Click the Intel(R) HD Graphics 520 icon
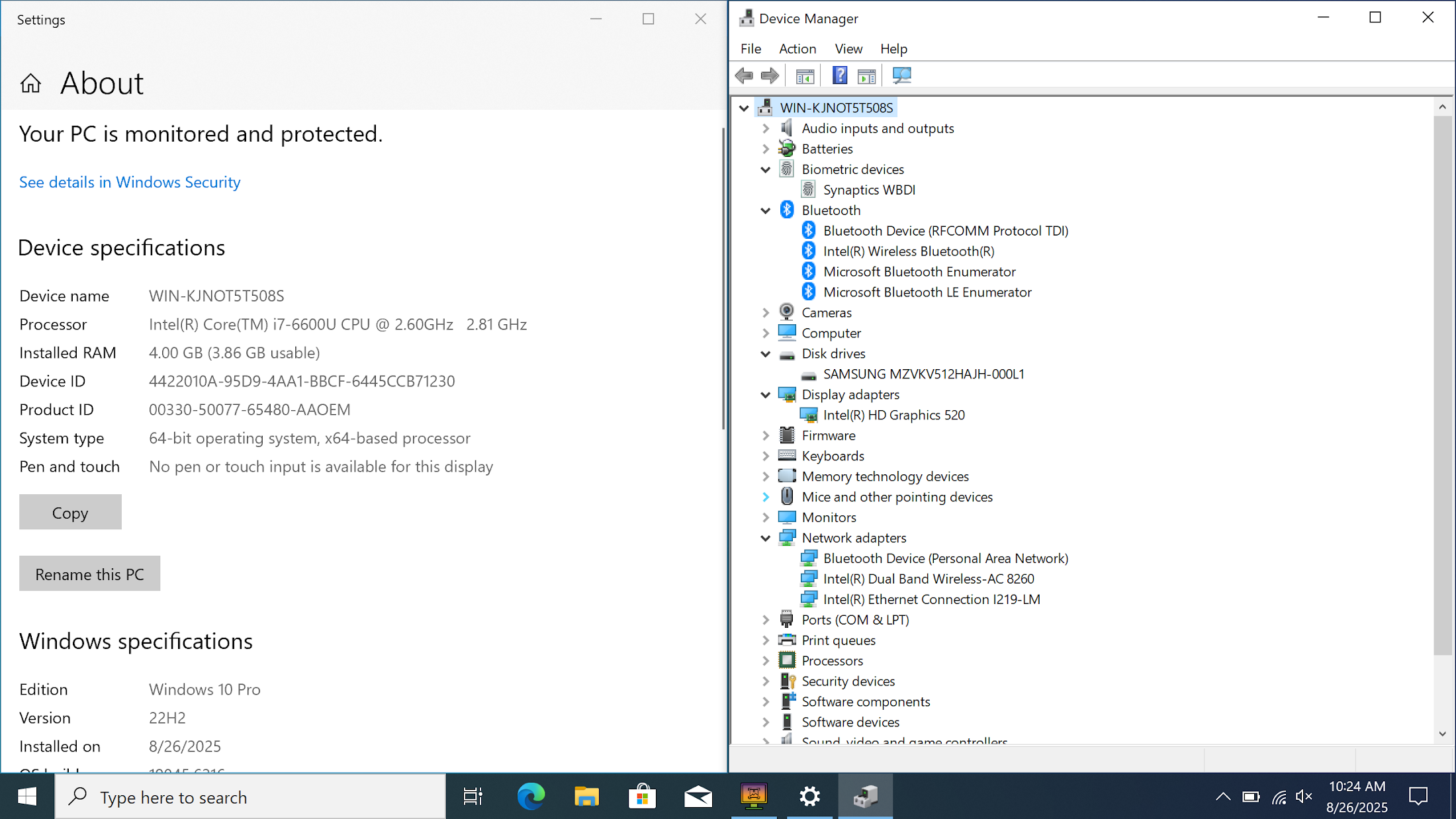The image size is (1456, 819). (808, 415)
